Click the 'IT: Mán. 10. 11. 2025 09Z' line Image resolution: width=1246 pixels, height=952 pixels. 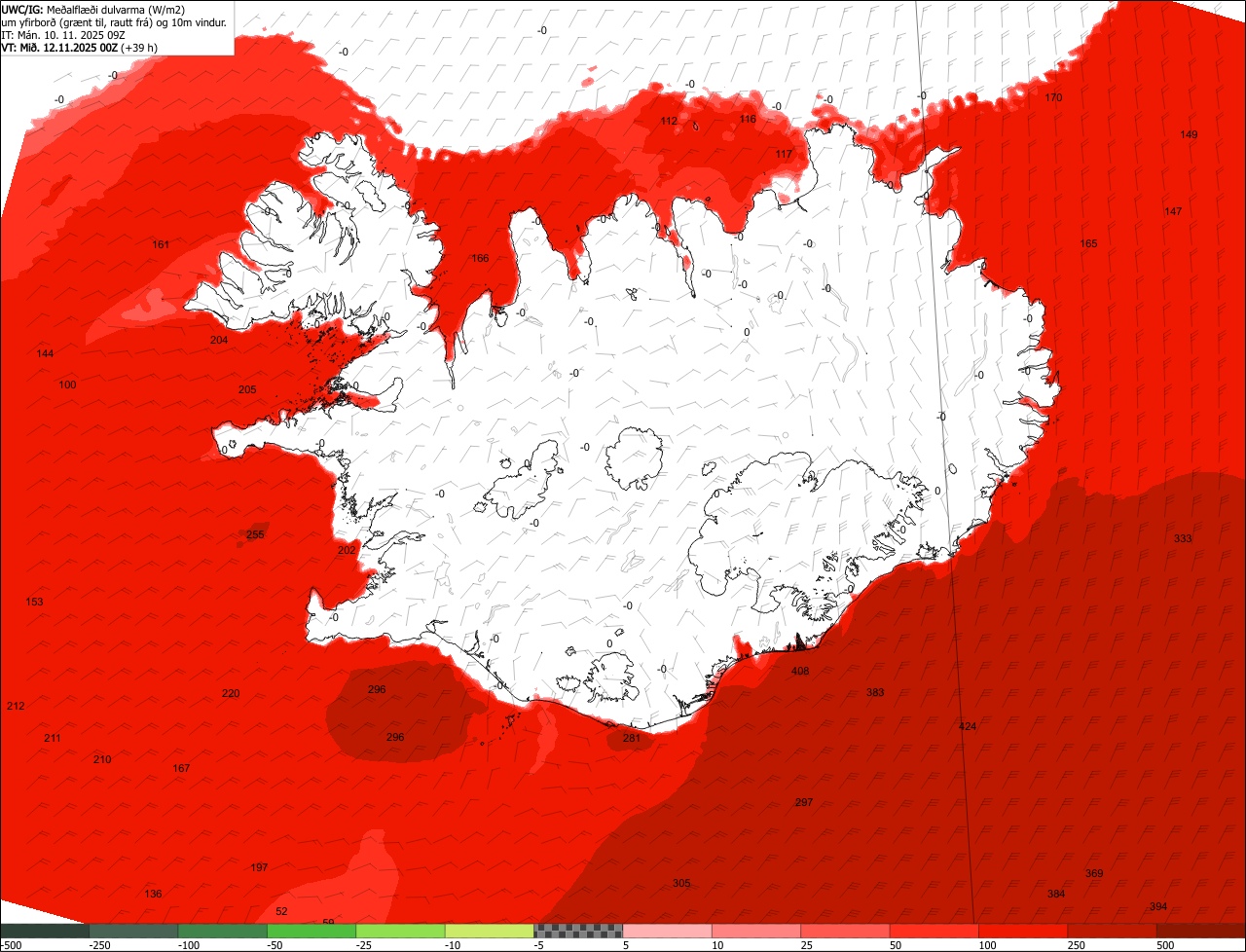pos(63,34)
